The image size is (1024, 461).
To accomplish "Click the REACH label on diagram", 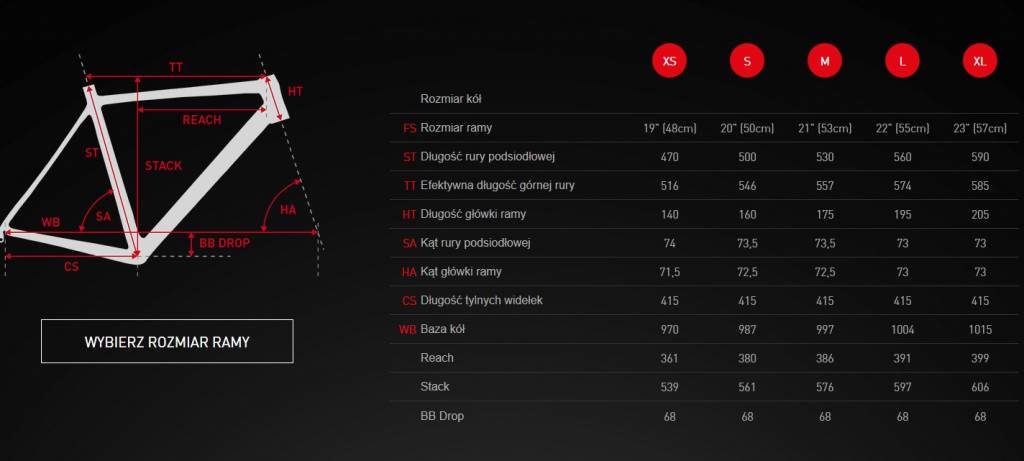I will [202, 120].
